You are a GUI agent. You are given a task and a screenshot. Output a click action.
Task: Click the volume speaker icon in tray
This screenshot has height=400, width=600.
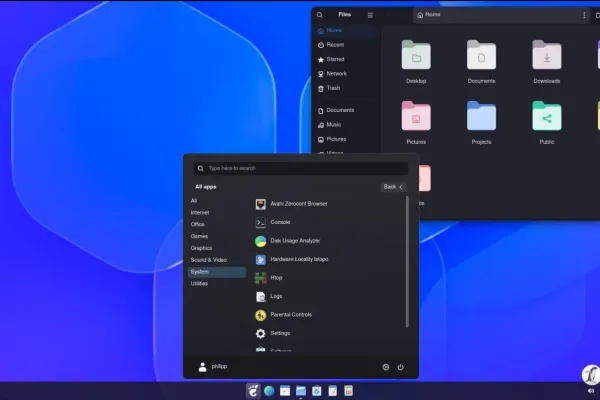pos(590,391)
